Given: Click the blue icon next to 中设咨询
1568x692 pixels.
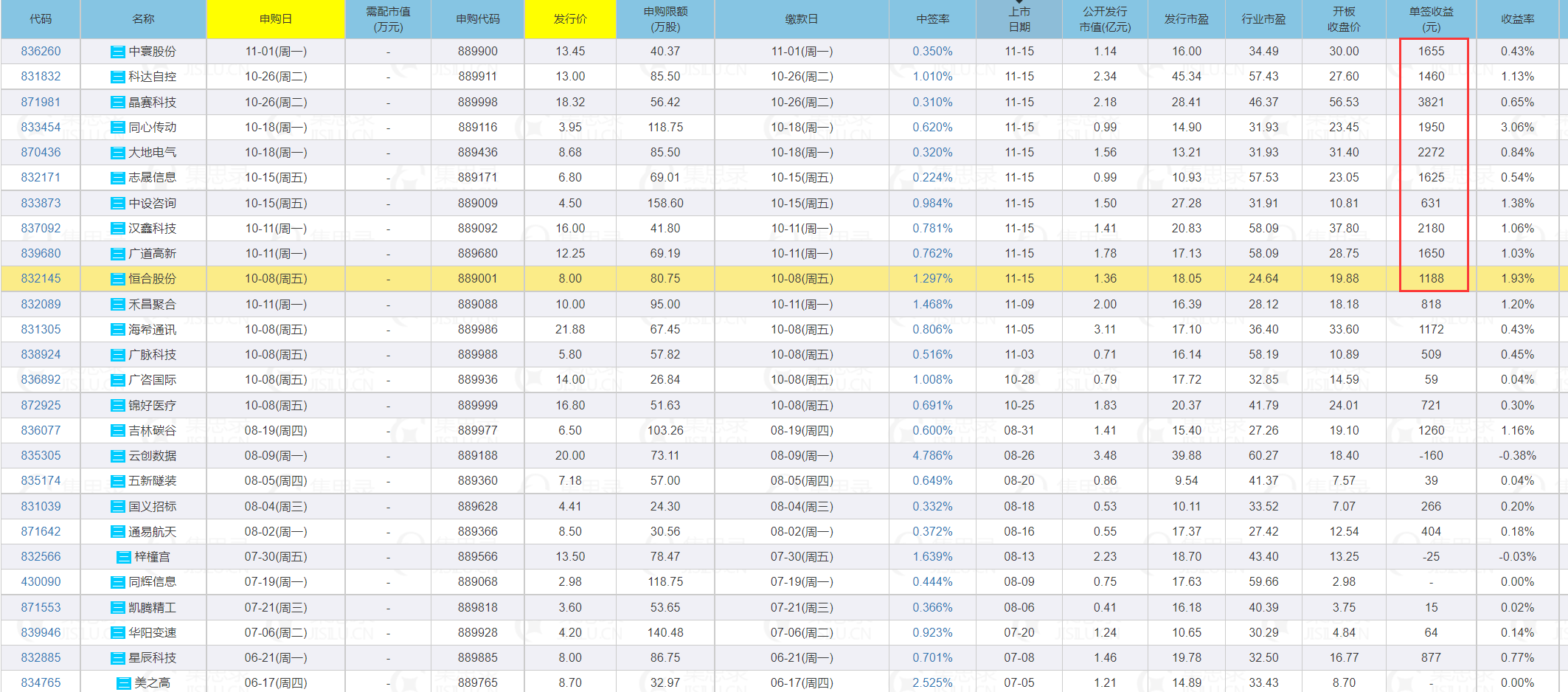Looking at the screenshot, I should pyautogui.click(x=117, y=204).
